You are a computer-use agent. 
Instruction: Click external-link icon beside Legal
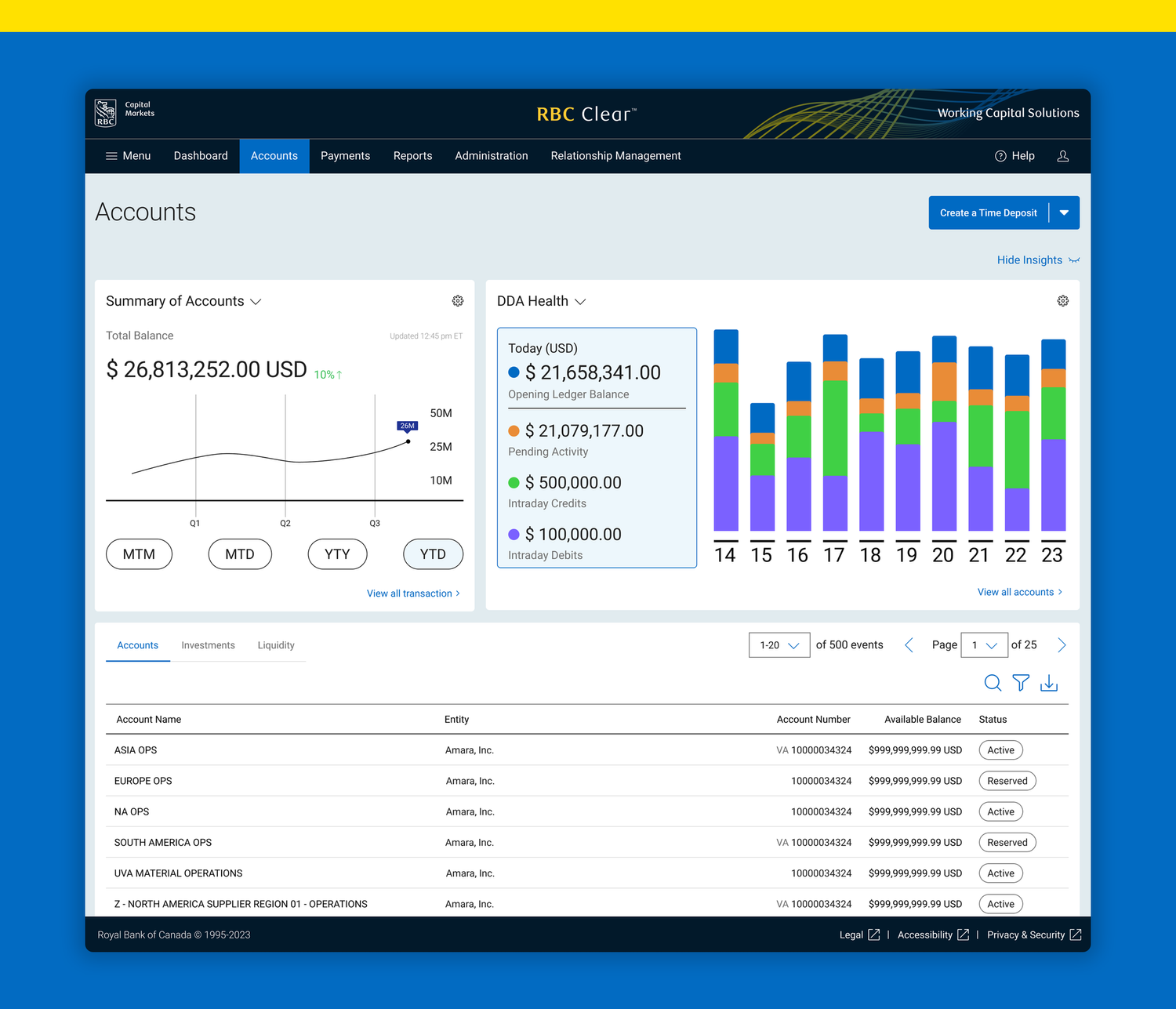pyautogui.click(x=874, y=935)
